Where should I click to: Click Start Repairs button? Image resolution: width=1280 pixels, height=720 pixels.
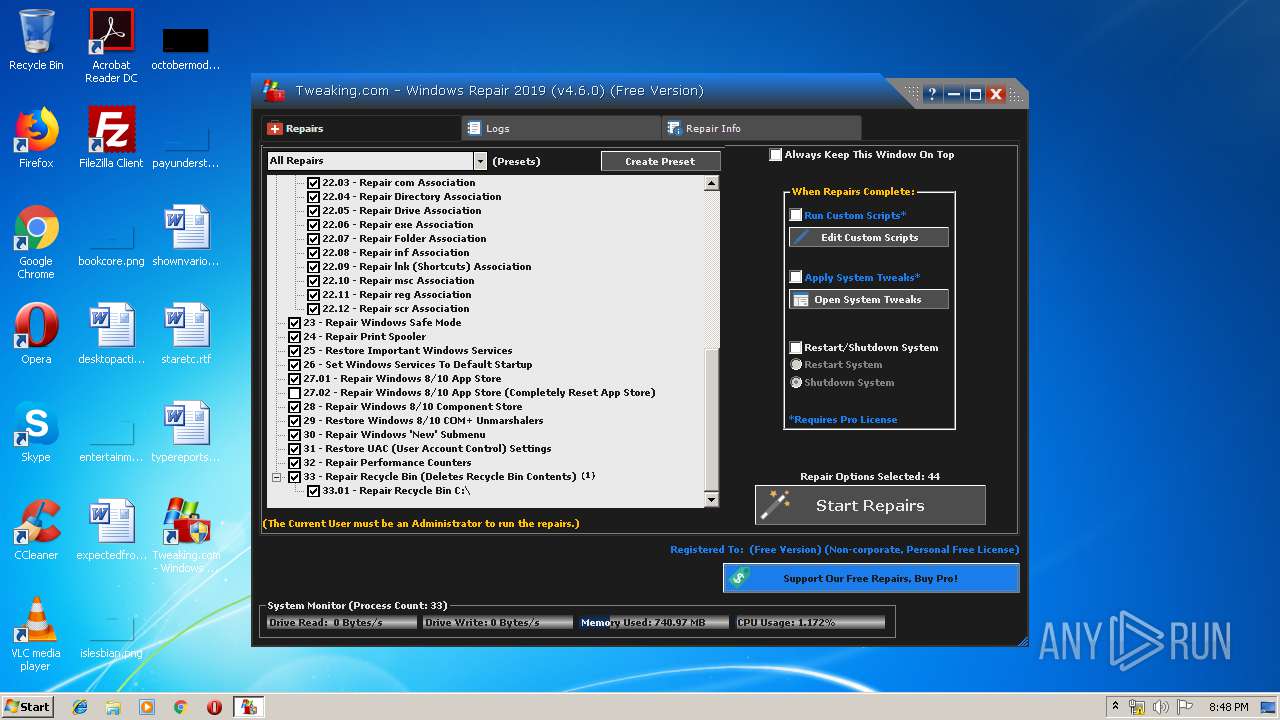click(x=870, y=505)
